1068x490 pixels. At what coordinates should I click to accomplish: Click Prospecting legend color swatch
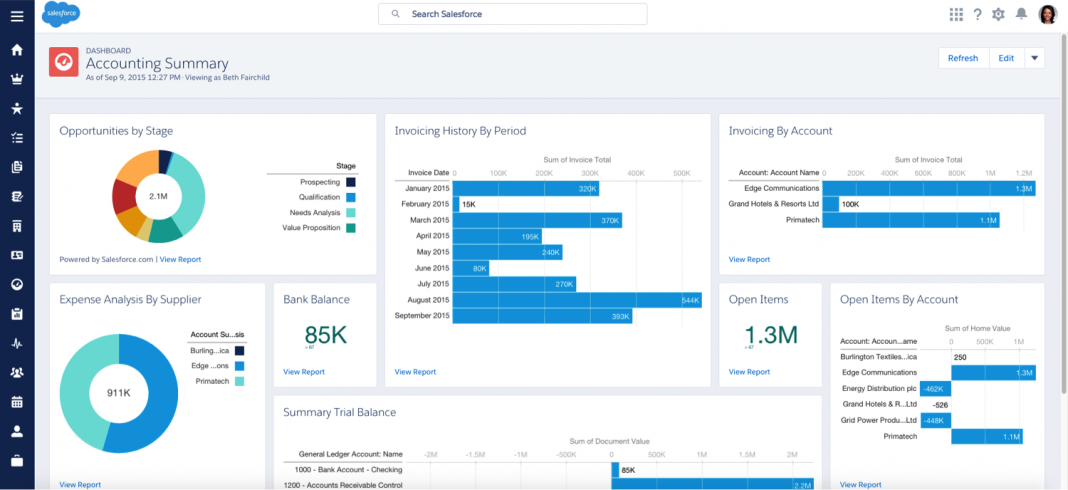351,182
